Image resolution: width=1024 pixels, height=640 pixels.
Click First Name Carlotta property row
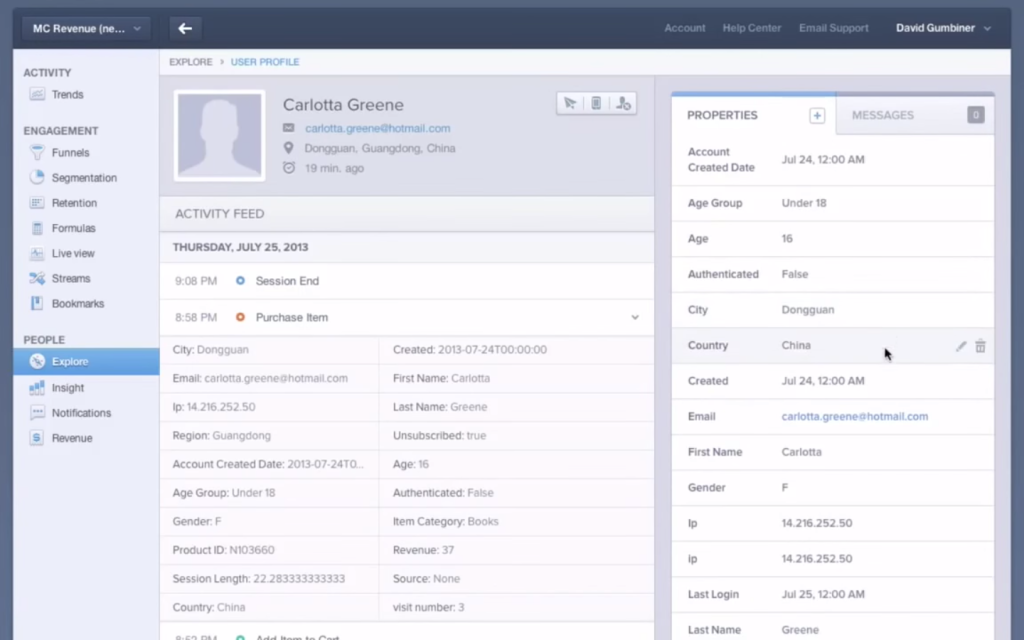point(833,452)
